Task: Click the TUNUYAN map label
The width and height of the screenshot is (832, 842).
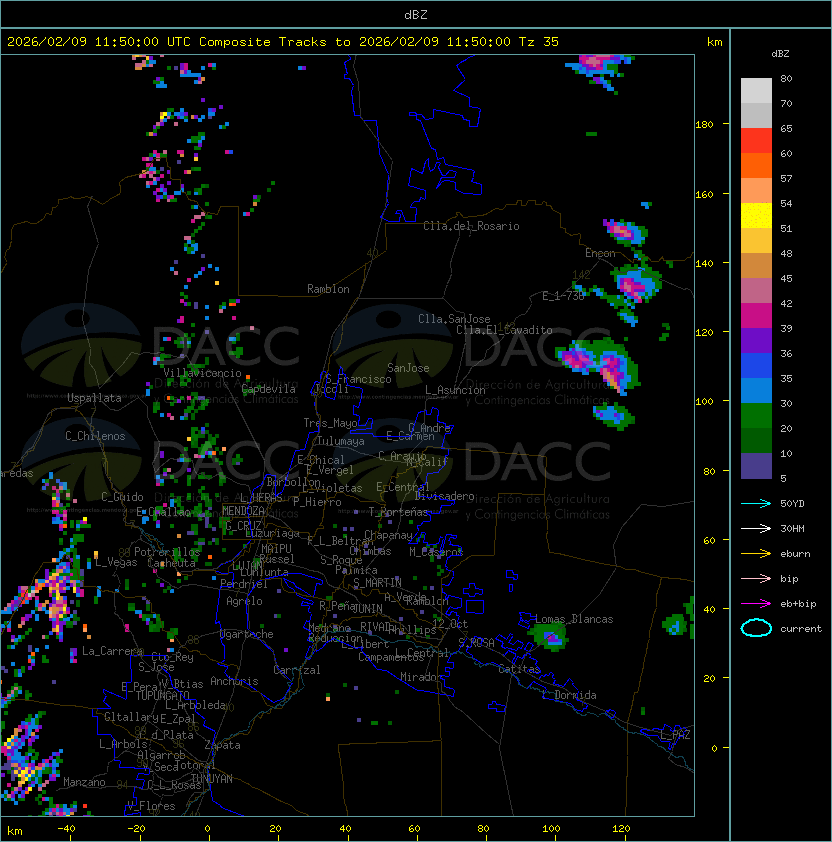Action: (212, 779)
